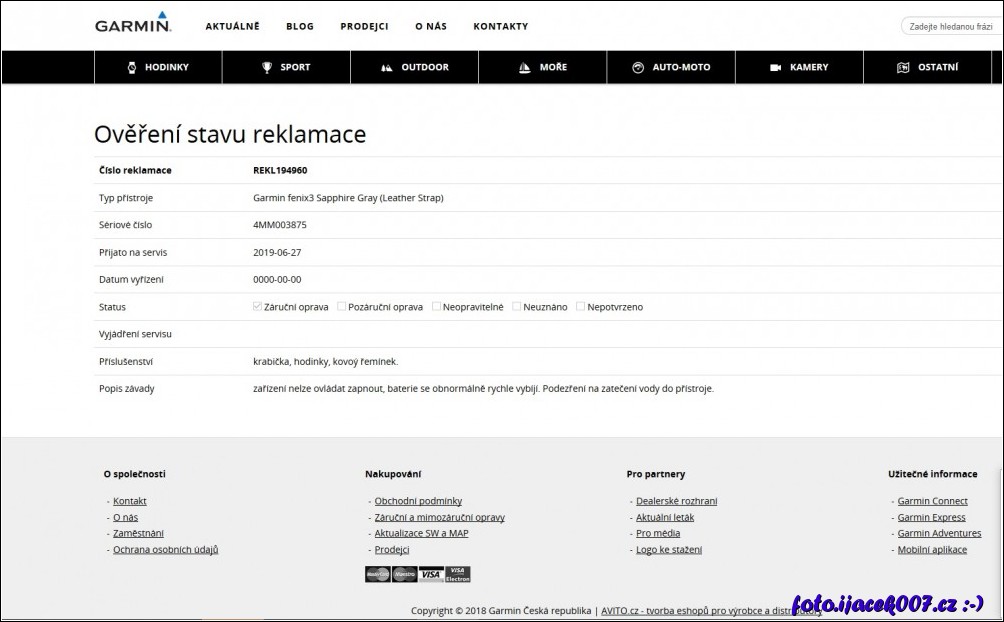This screenshot has height=622, width=1004.
Task: Open the Kamery camera category
Action: (x=798, y=67)
